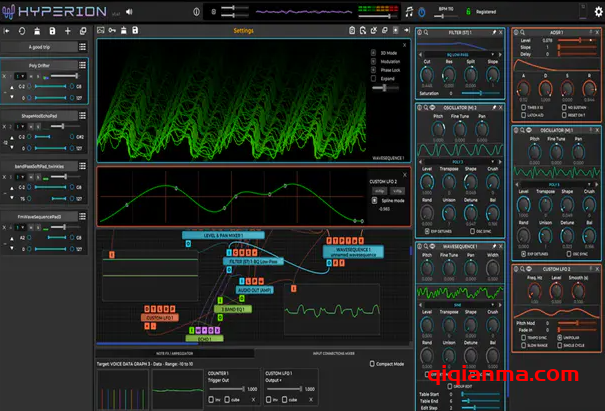Close the Custom LFO 2 editor panel
The height and width of the screenshot is (411, 605).
coord(403,174)
